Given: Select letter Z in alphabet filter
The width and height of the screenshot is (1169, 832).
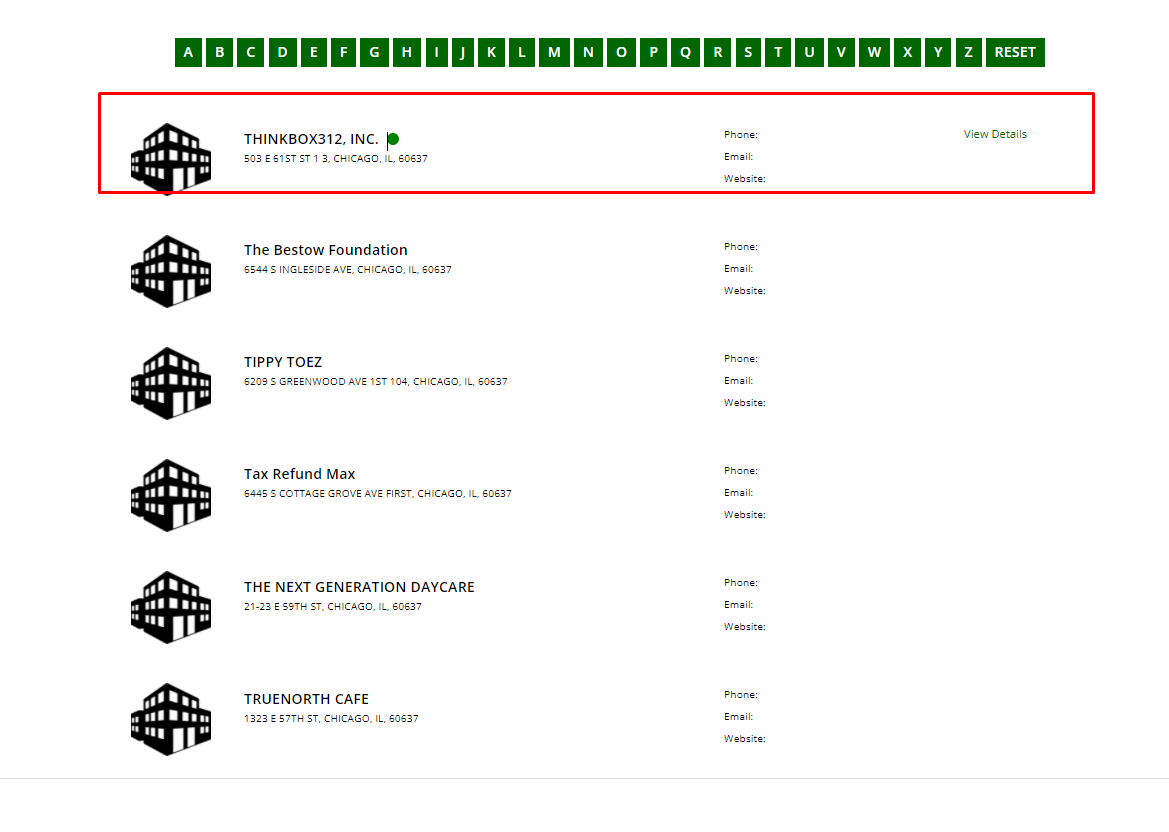Looking at the screenshot, I should [x=967, y=52].
